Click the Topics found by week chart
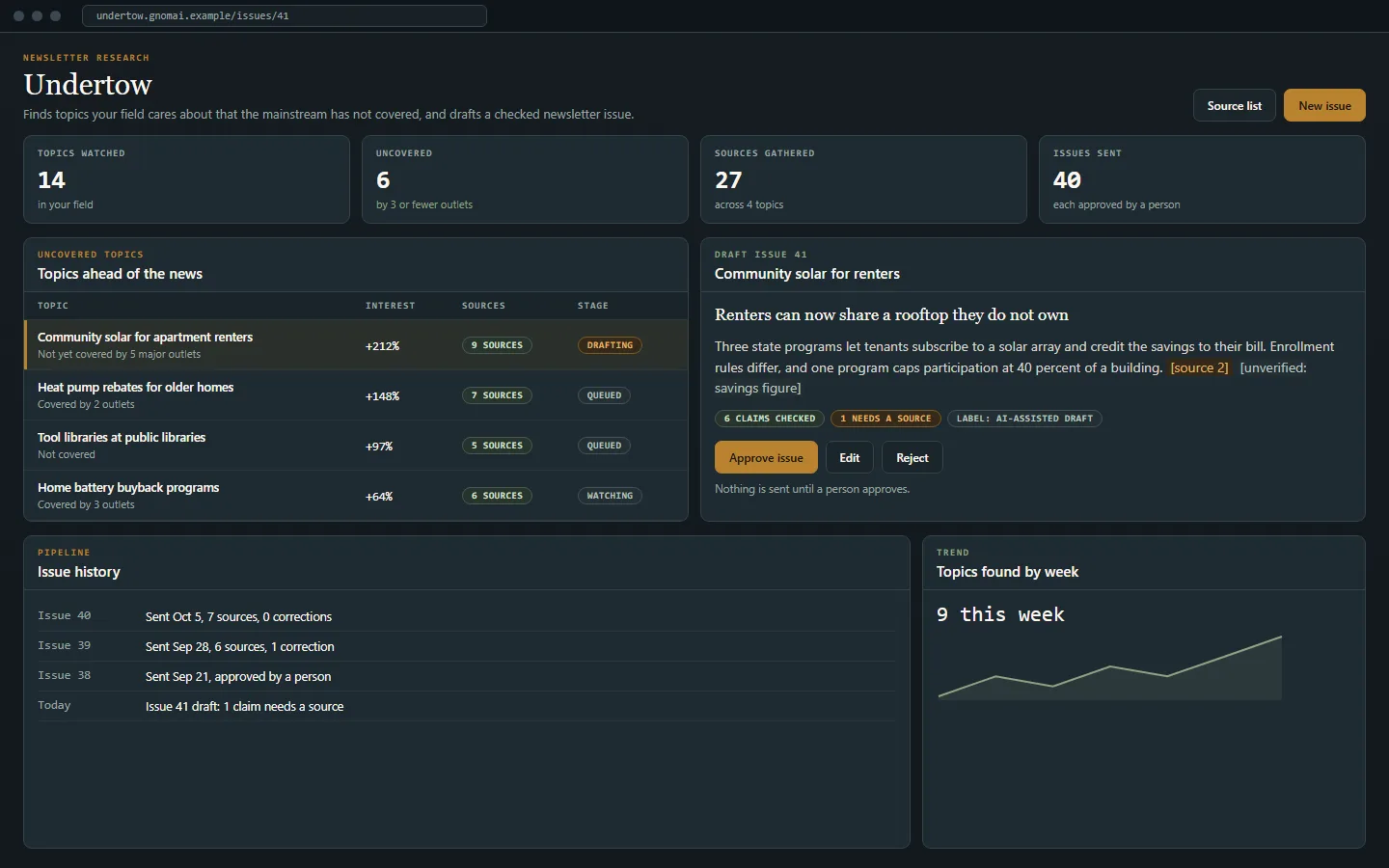This screenshot has height=868, width=1389. [x=1110, y=667]
